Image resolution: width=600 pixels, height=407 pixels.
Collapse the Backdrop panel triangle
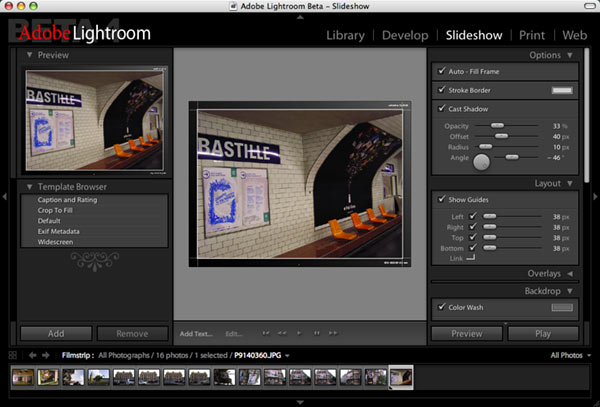pyautogui.click(x=570, y=291)
